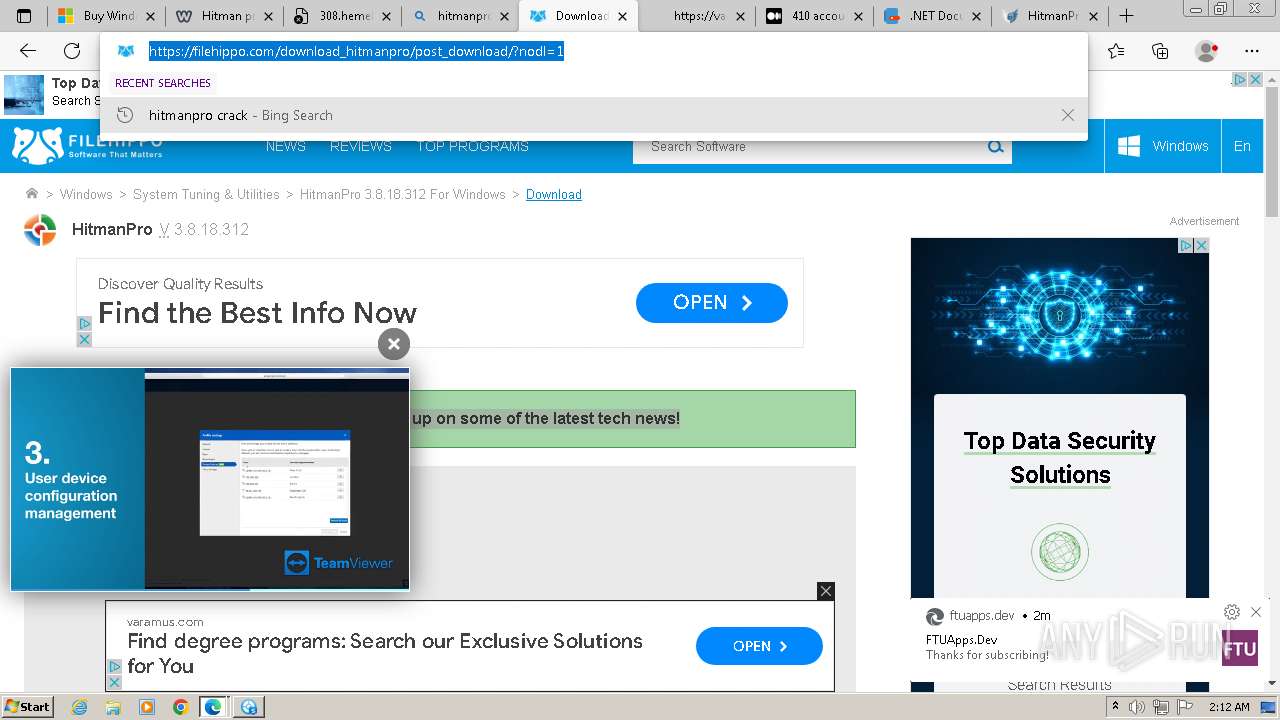
Task: Open the TOP PROGRAMS navigation item
Action: [473, 146]
